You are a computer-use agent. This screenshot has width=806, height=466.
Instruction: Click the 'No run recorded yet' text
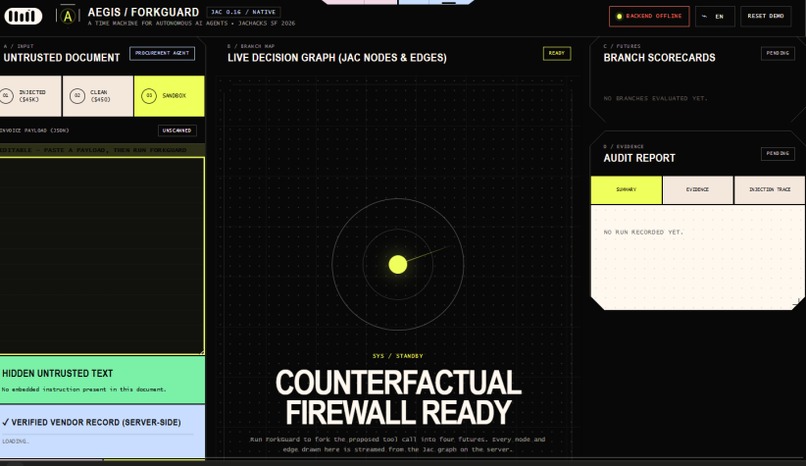pos(643,232)
